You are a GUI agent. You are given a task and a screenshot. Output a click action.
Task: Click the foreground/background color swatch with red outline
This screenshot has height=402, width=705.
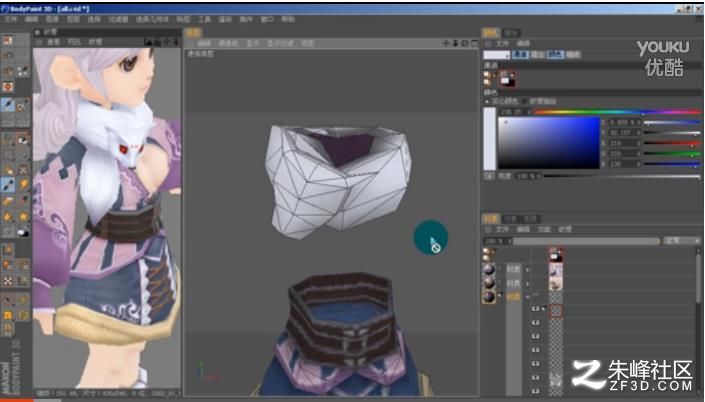coord(507,79)
